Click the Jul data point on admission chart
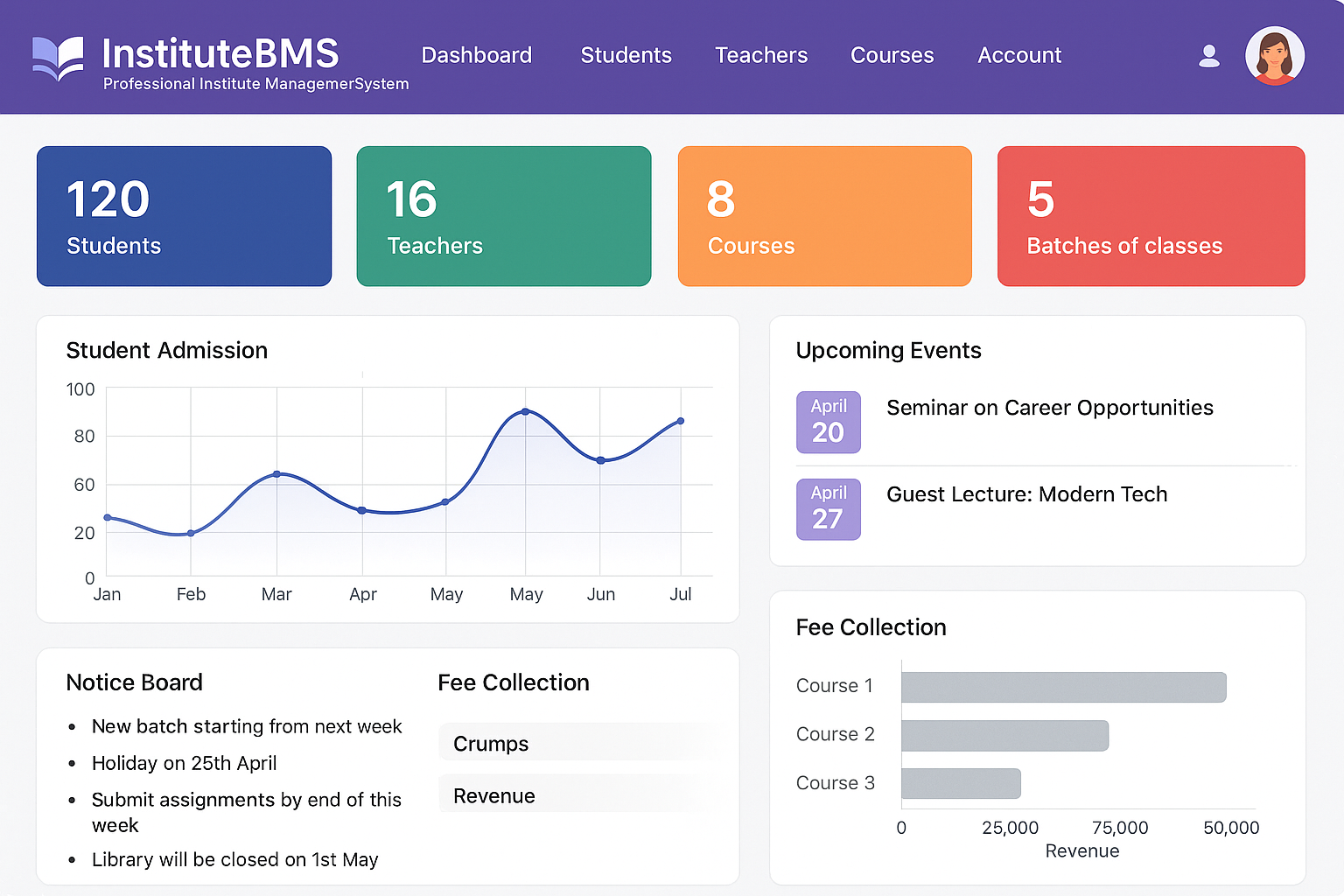The image size is (1344, 896). pyautogui.click(x=681, y=421)
